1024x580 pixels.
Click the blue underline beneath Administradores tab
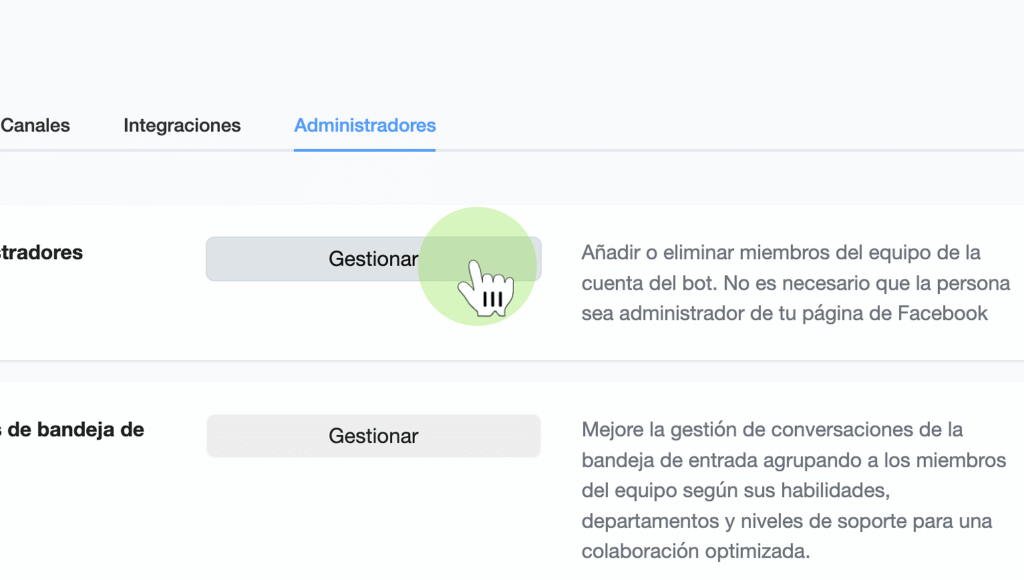(x=364, y=150)
